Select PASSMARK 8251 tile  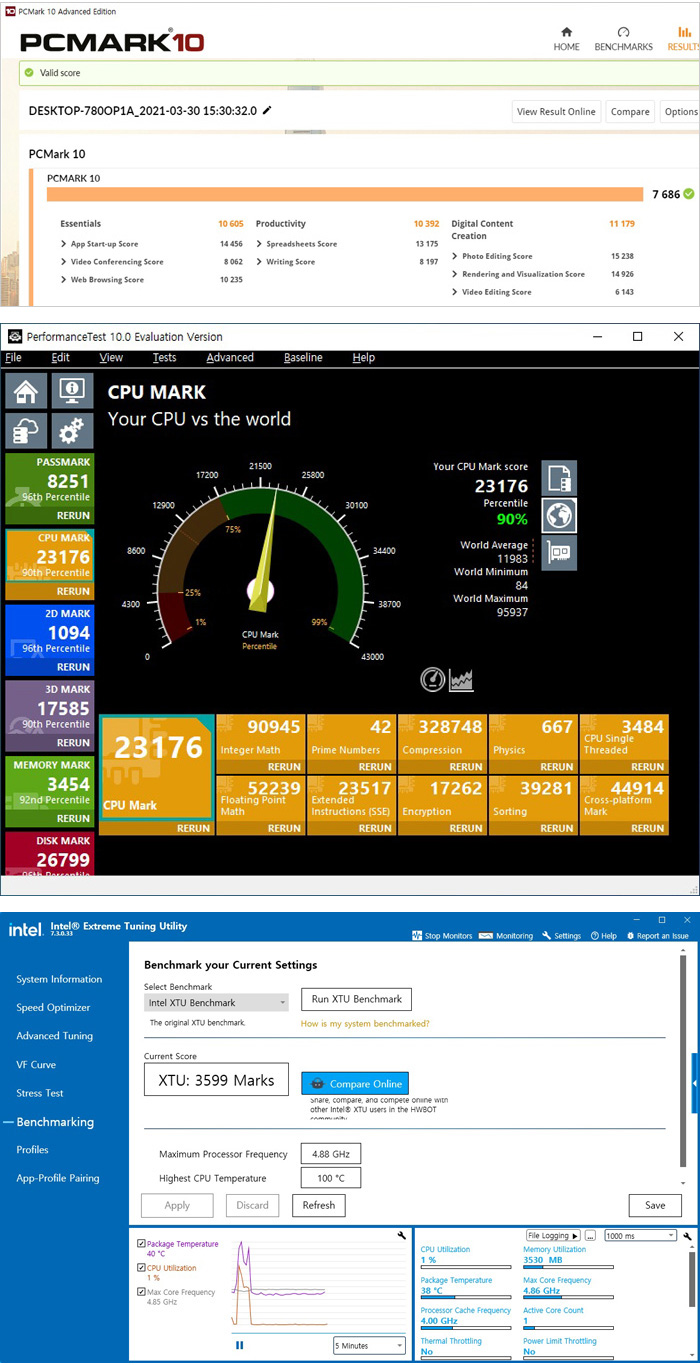pyautogui.click(x=50, y=488)
